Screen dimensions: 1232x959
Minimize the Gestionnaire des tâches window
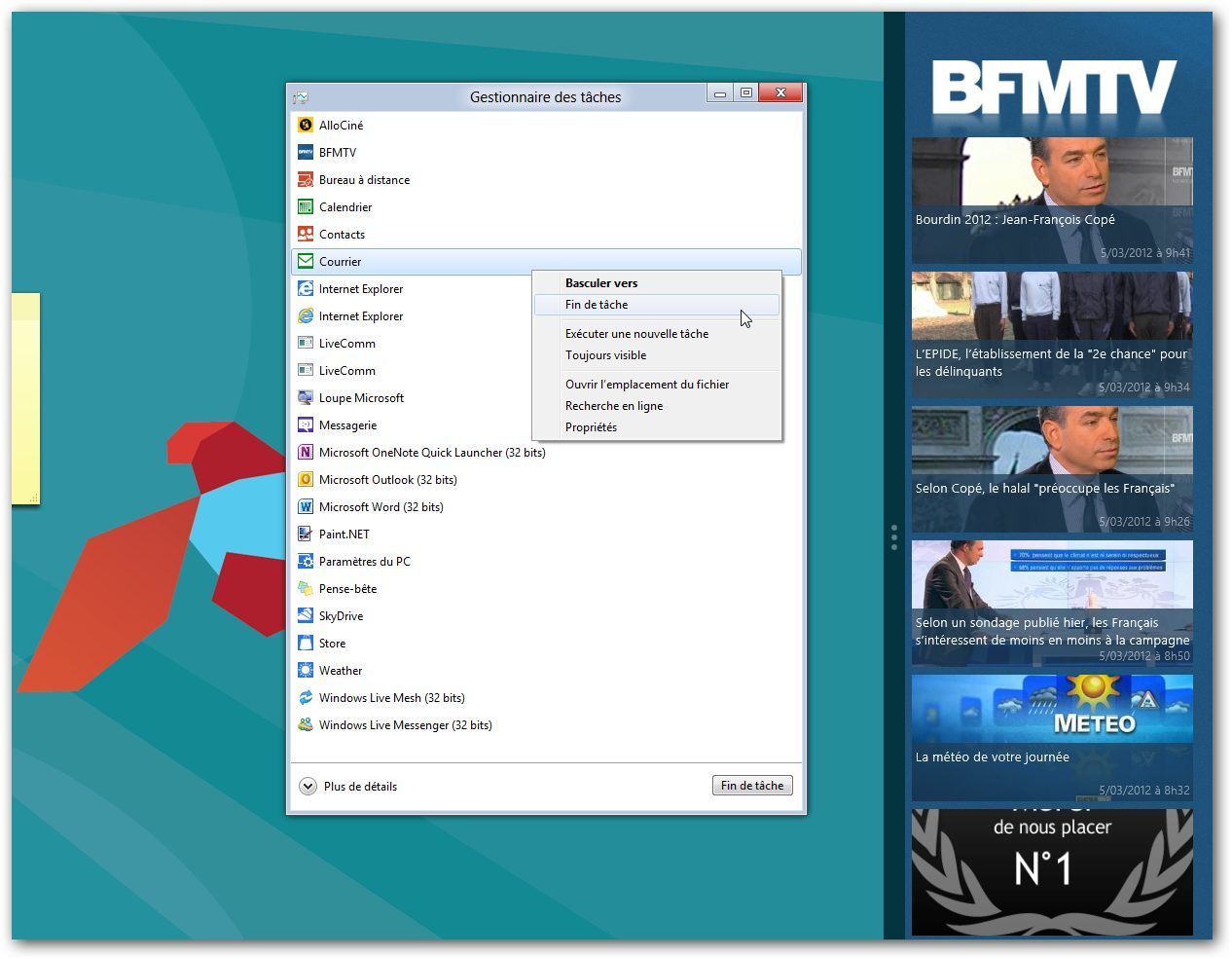tap(720, 93)
